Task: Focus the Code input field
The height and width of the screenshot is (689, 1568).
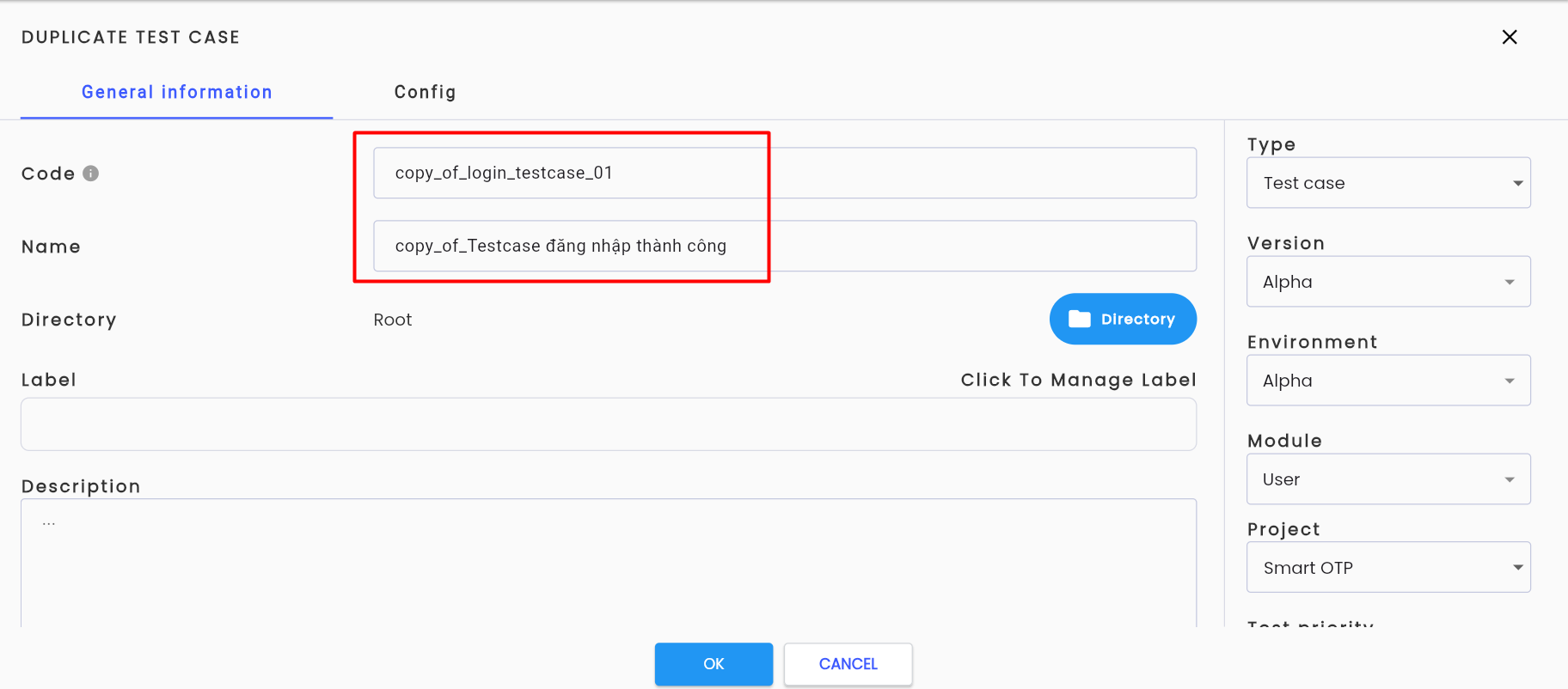Action: pos(785,173)
